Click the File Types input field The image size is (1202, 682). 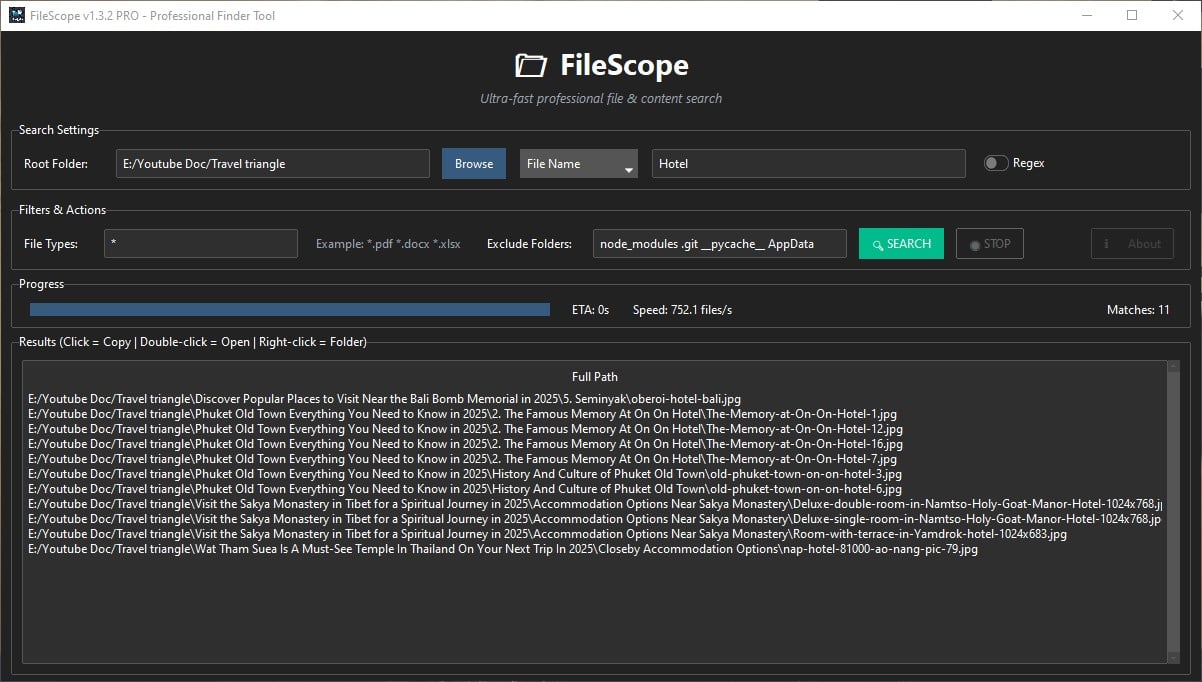[x=201, y=244]
